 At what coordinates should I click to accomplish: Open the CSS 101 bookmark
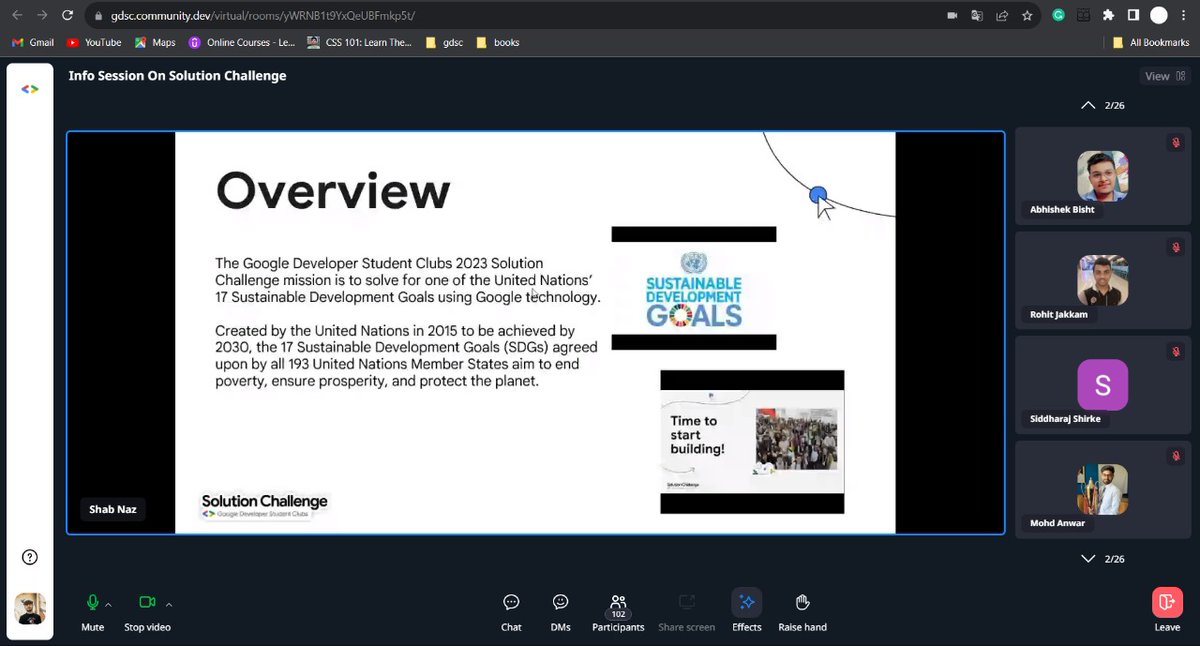(x=360, y=42)
